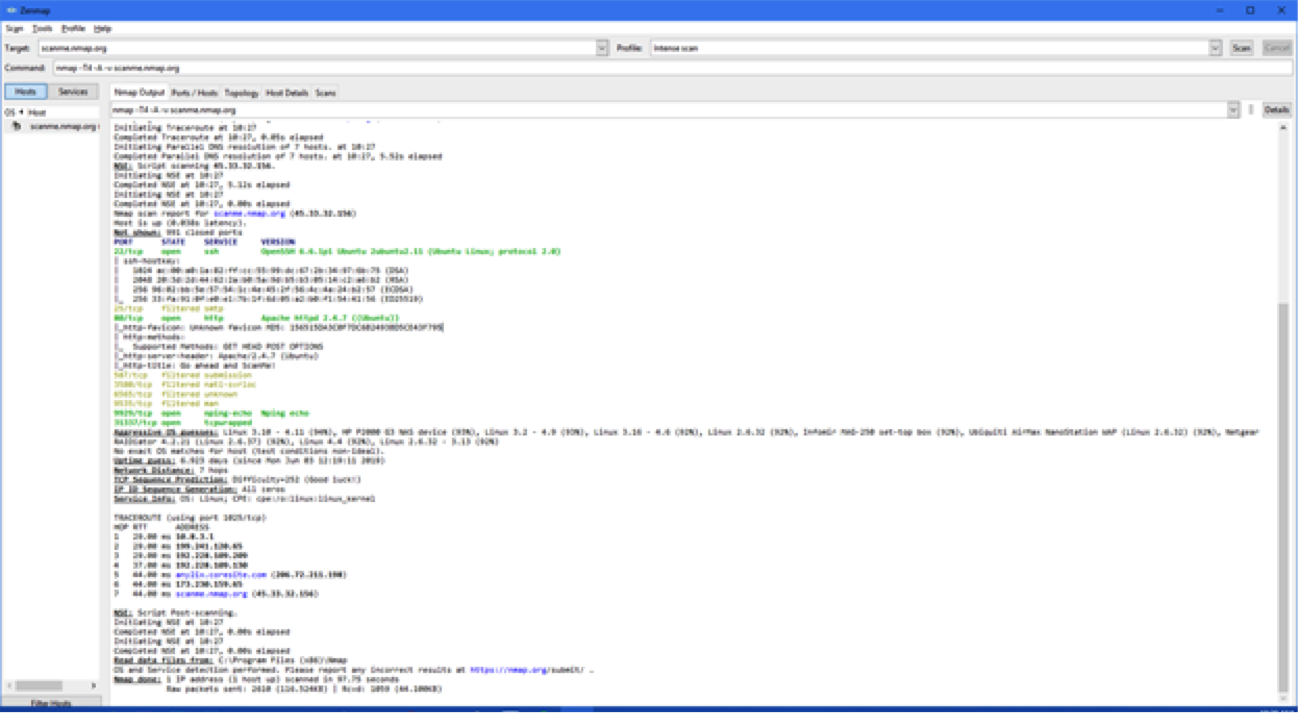1298x713 pixels.
Task: Open the Tools menu
Action: (42, 29)
